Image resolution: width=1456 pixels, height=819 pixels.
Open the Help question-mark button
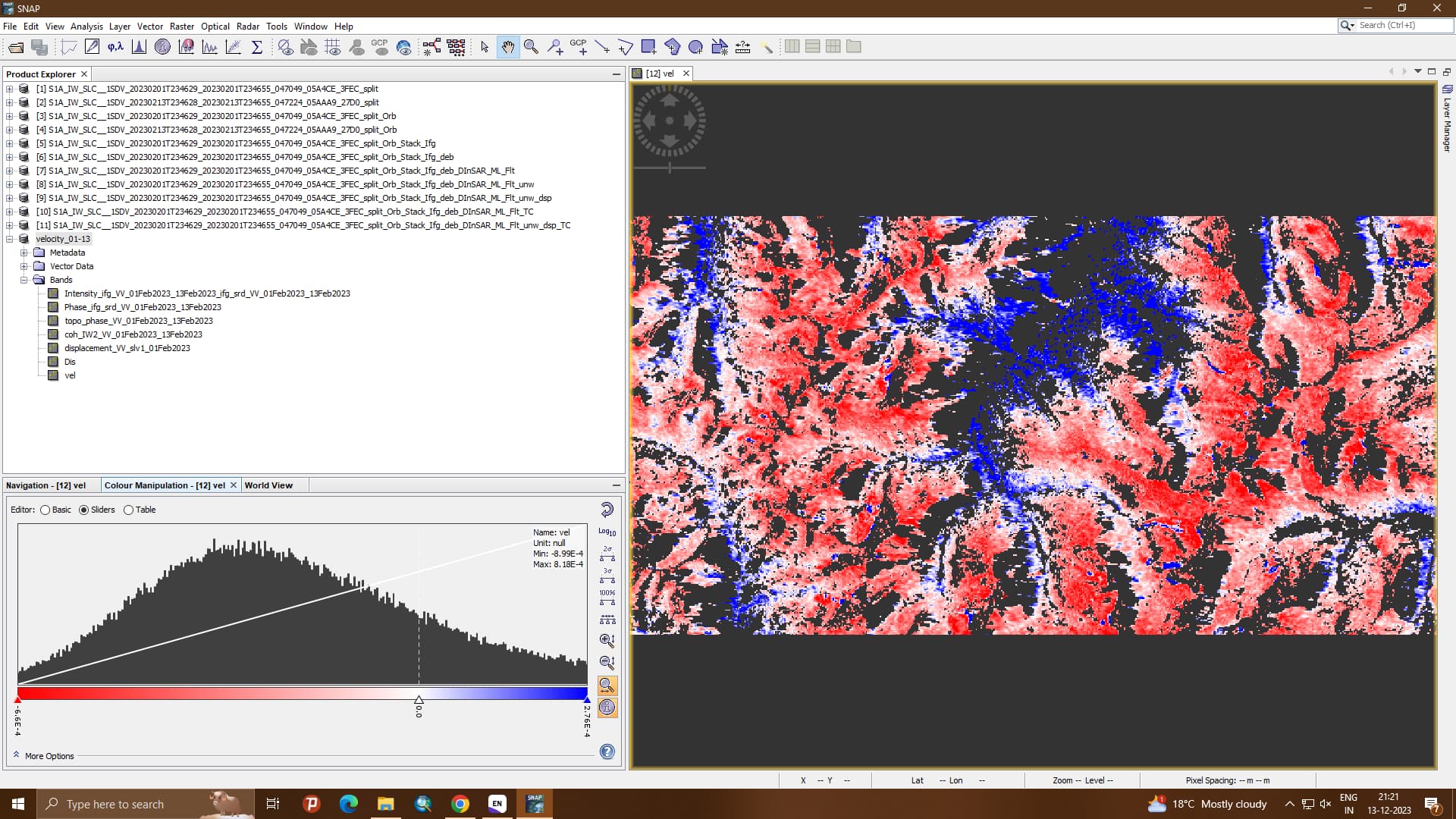pyautogui.click(x=607, y=752)
